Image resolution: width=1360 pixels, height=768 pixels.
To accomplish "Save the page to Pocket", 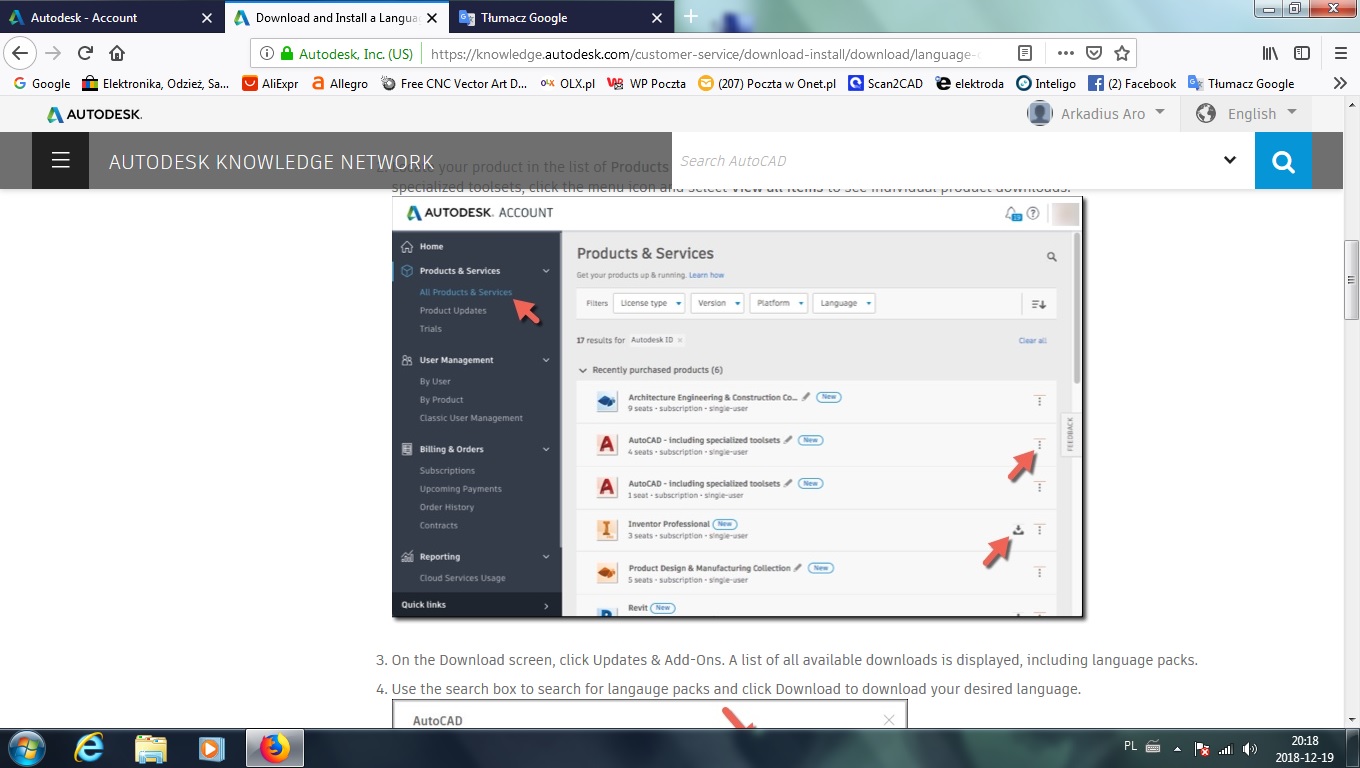I will tap(1094, 53).
